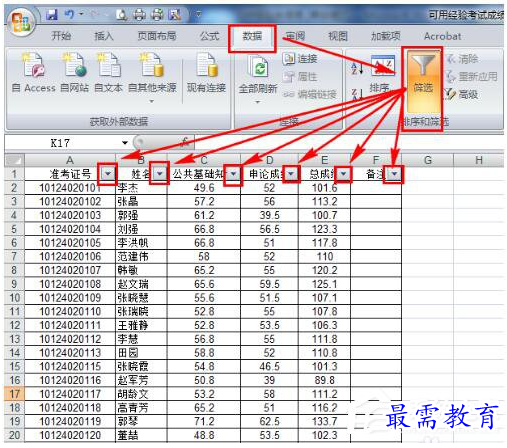Open filter dropdown for 姓名 column

[x=160, y=174]
